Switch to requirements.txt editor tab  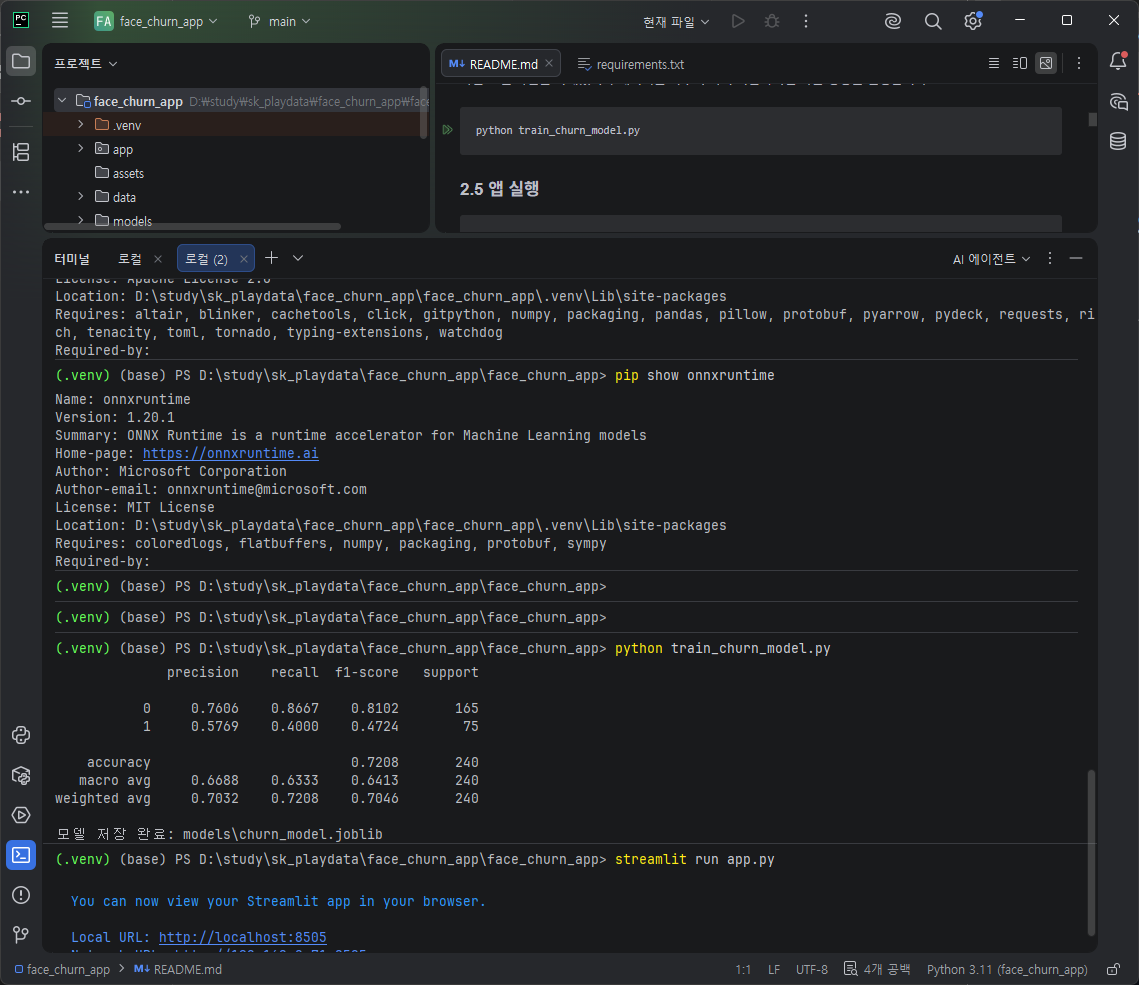631,64
